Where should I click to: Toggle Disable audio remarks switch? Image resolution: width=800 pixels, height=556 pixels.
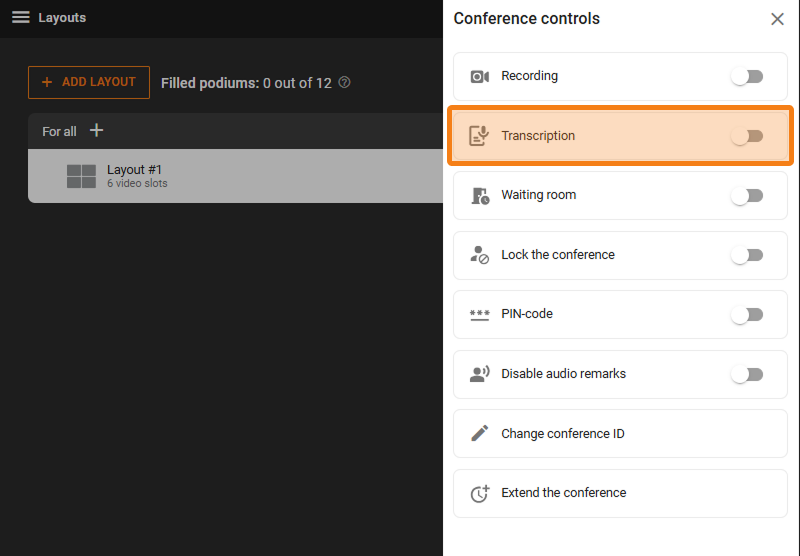(x=747, y=374)
